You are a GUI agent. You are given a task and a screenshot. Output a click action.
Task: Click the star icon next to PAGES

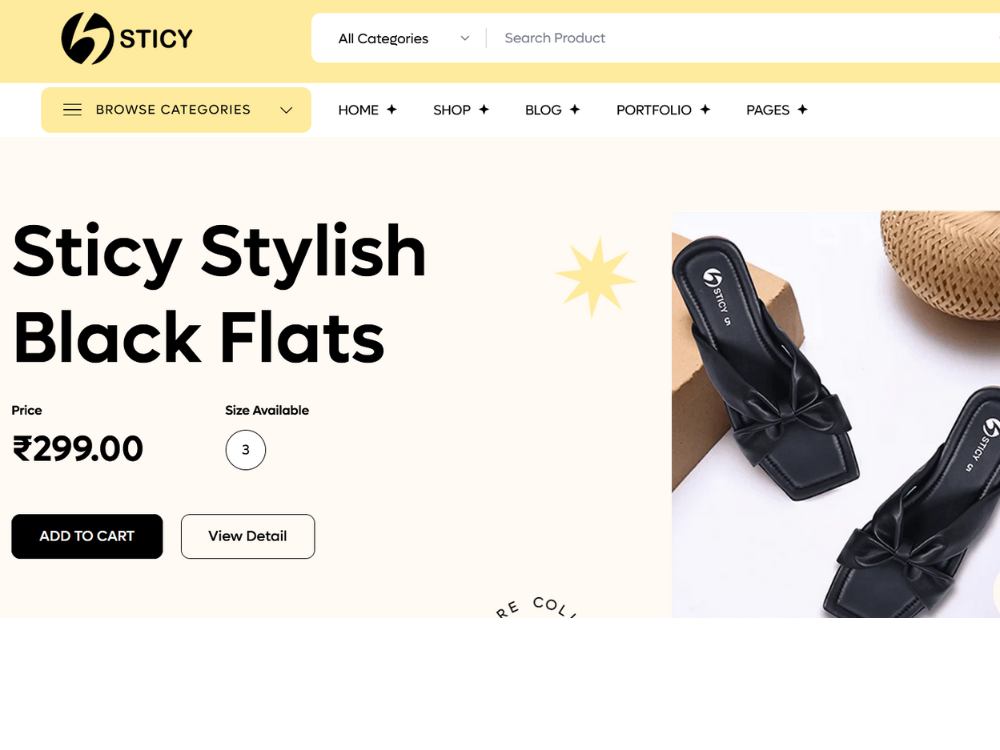click(802, 110)
